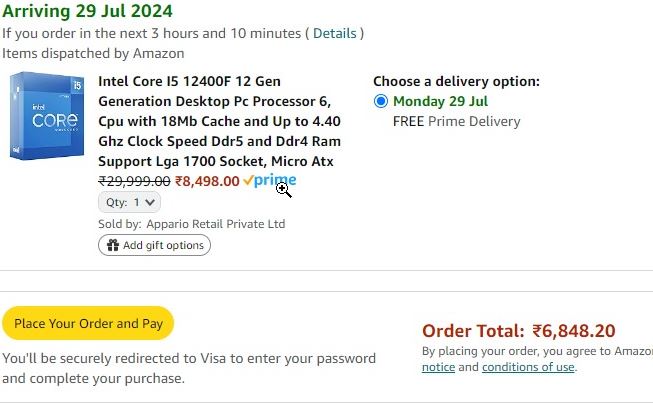
Task: Click the Add gift options button
Action: pyautogui.click(x=155, y=245)
